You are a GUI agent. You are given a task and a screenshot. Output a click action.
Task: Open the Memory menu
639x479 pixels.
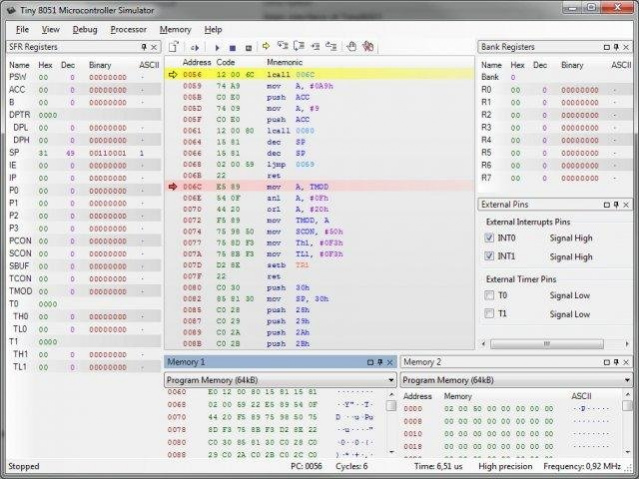pos(175,29)
